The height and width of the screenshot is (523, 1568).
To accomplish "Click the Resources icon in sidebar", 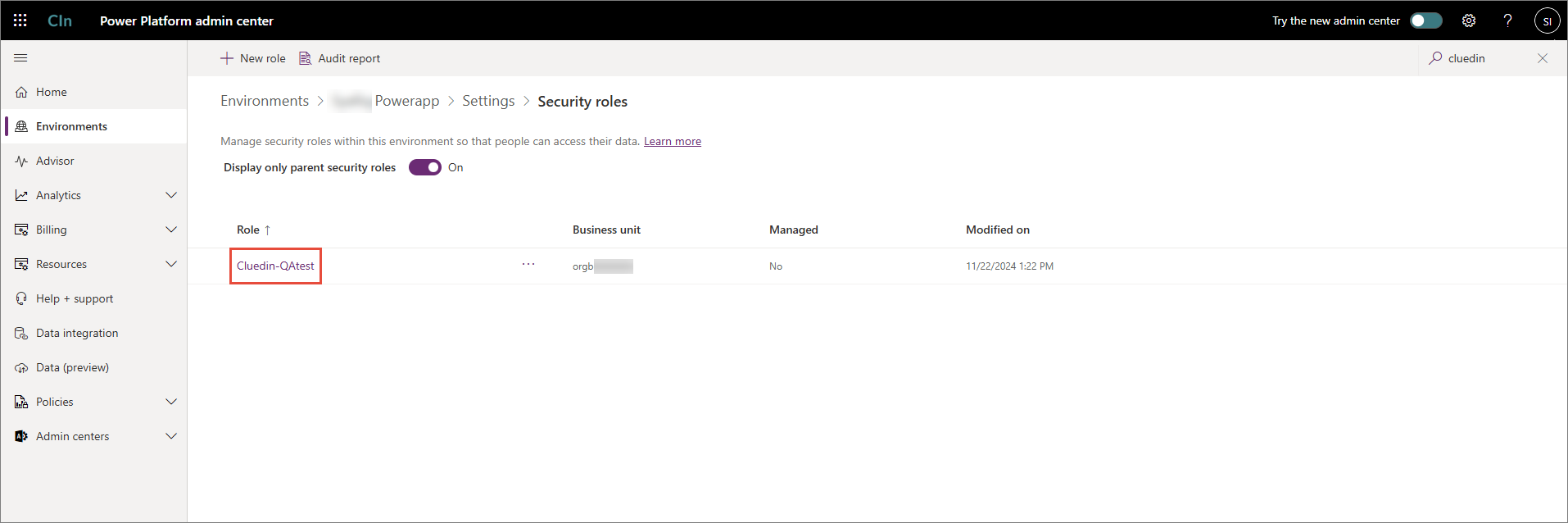I will pyautogui.click(x=21, y=264).
